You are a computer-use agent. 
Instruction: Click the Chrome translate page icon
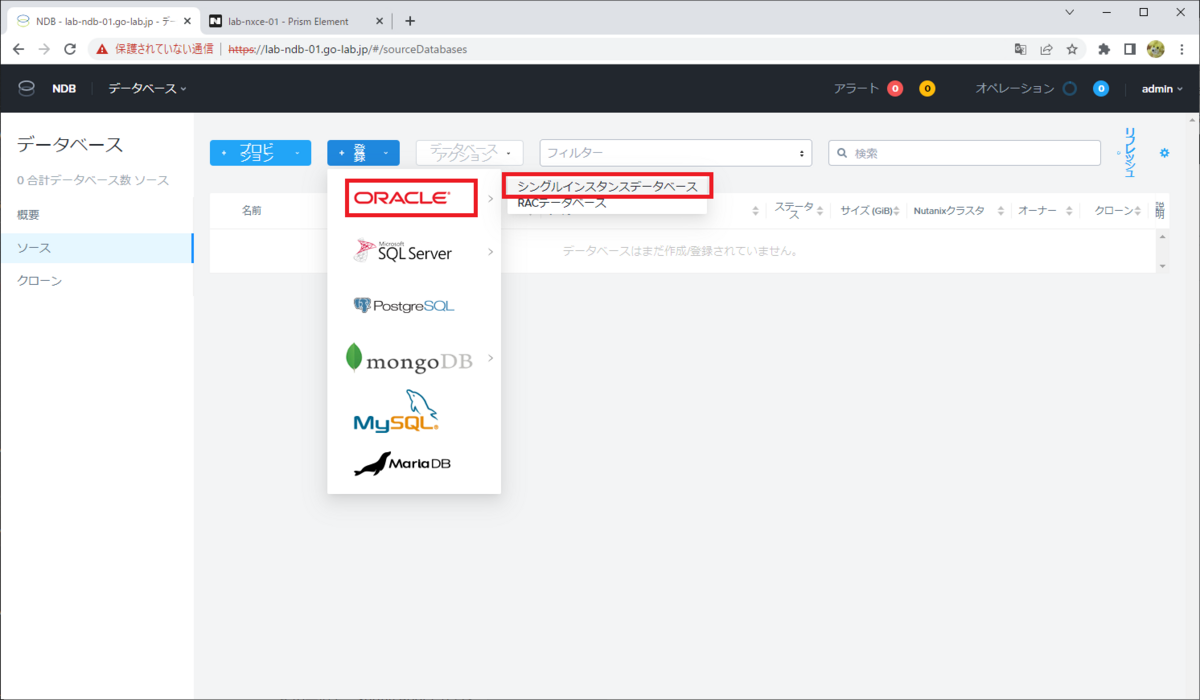[x=1020, y=49]
